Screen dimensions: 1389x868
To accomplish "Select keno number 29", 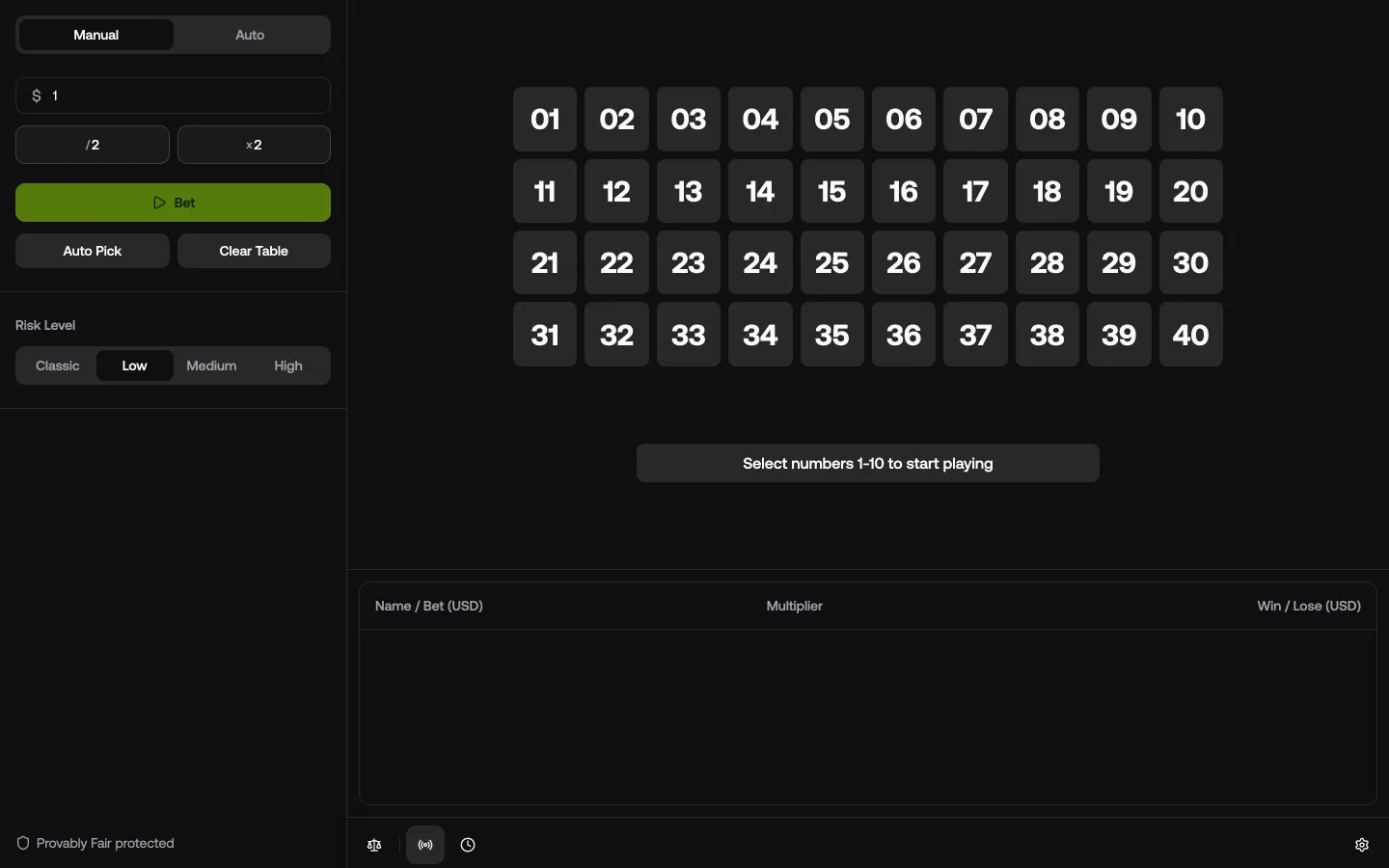I will pyautogui.click(x=1119, y=262).
